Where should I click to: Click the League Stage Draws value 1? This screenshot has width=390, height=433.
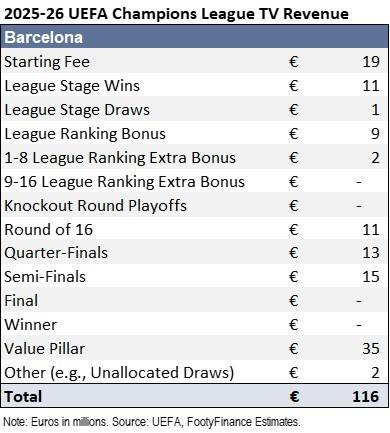pyautogui.click(x=375, y=110)
